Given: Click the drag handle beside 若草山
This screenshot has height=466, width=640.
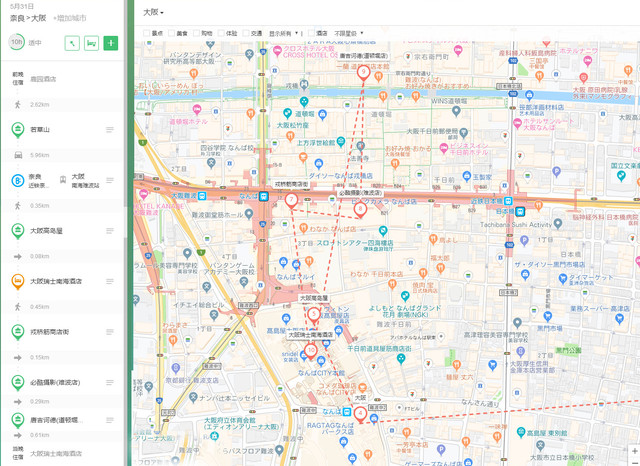Looking at the screenshot, I should (x=110, y=130).
